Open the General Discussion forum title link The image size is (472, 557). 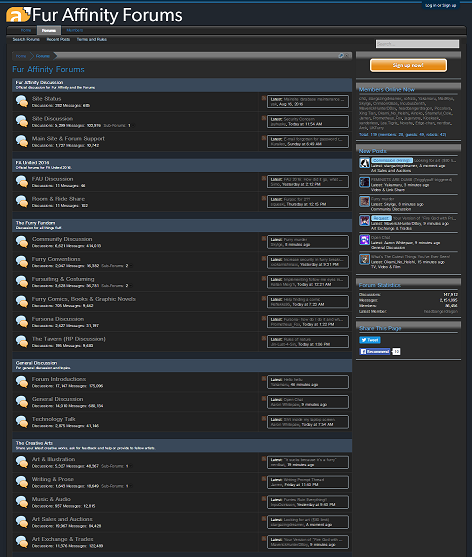(58, 399)
